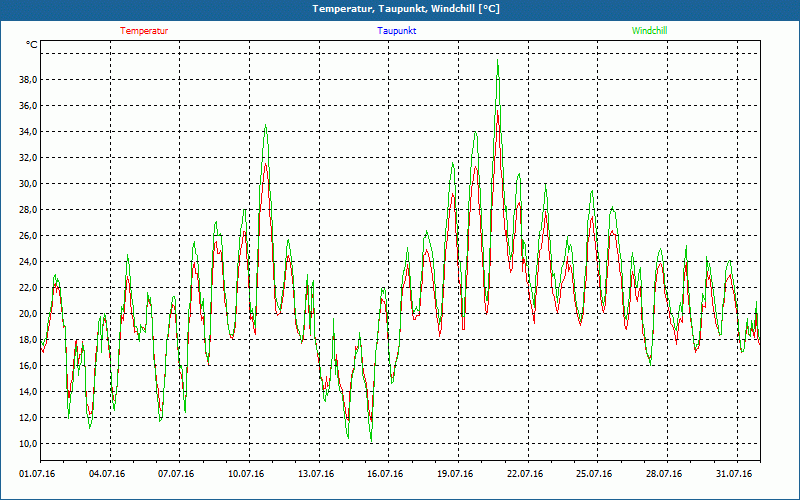This screenshot has width=800, height=500.
Task: Click the 32,0 y-axis value
Action: (28, 158)
